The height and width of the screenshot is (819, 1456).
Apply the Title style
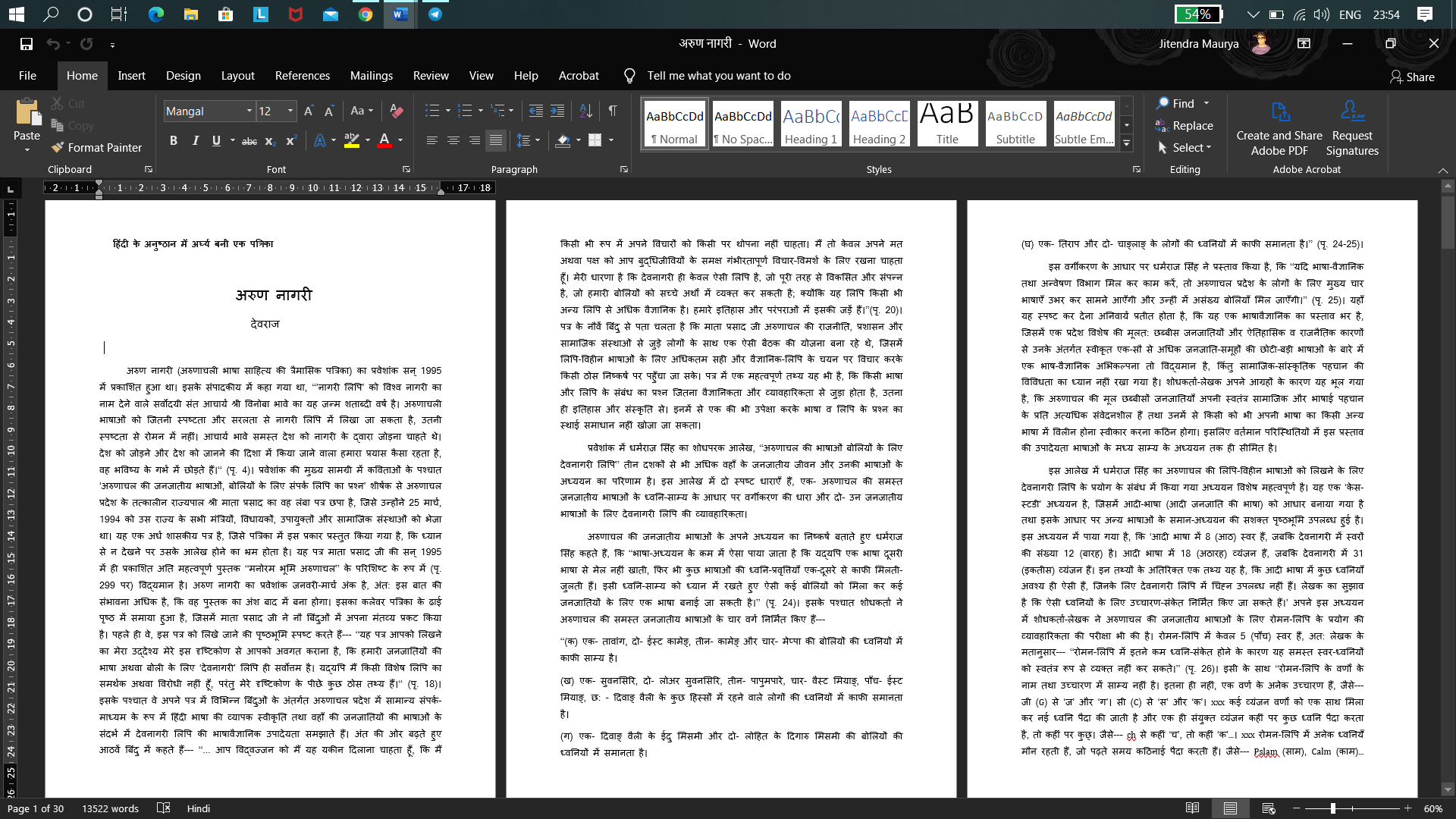click(947, 124)
